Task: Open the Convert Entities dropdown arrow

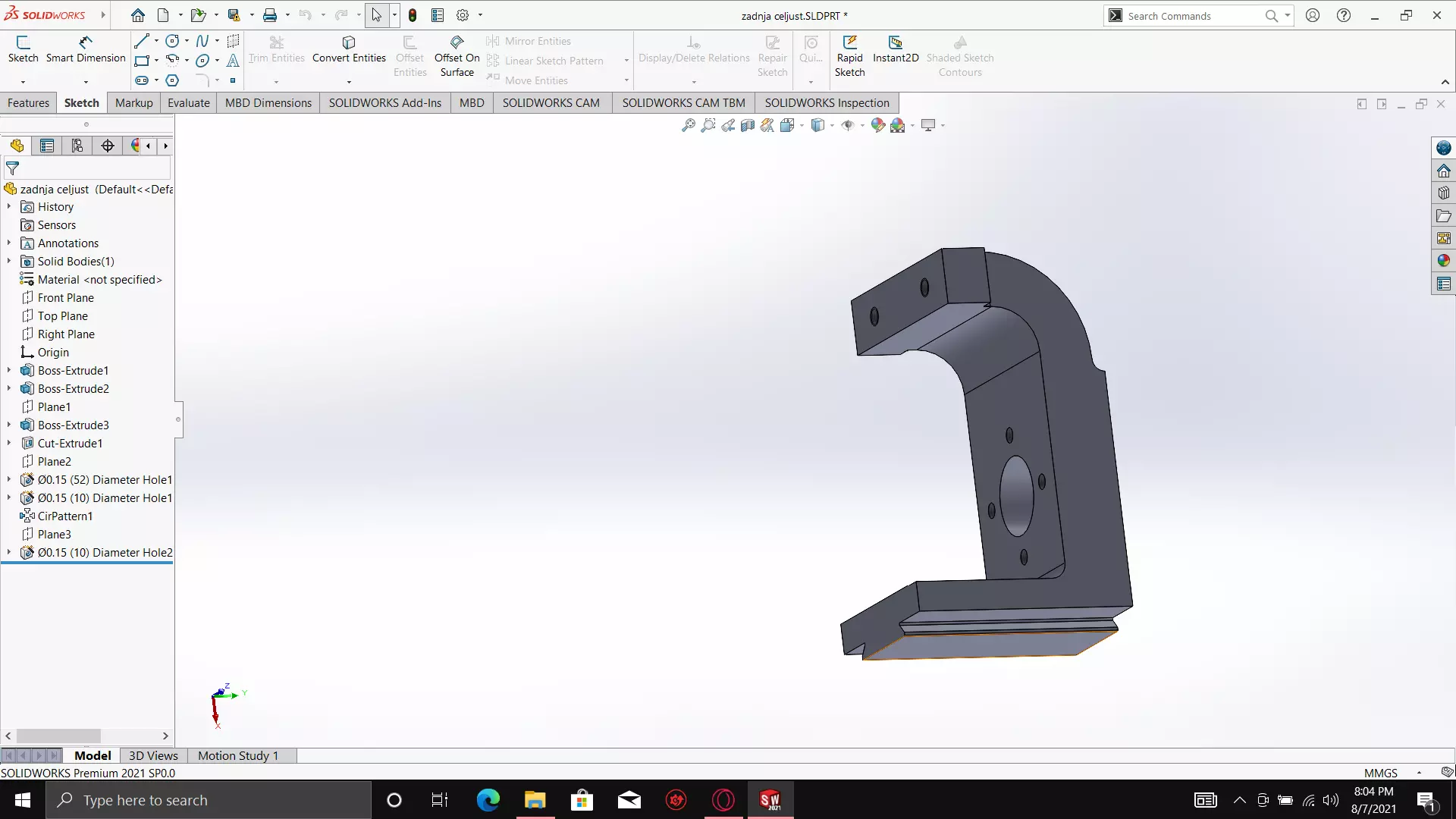Action: [x=349, y=81]
